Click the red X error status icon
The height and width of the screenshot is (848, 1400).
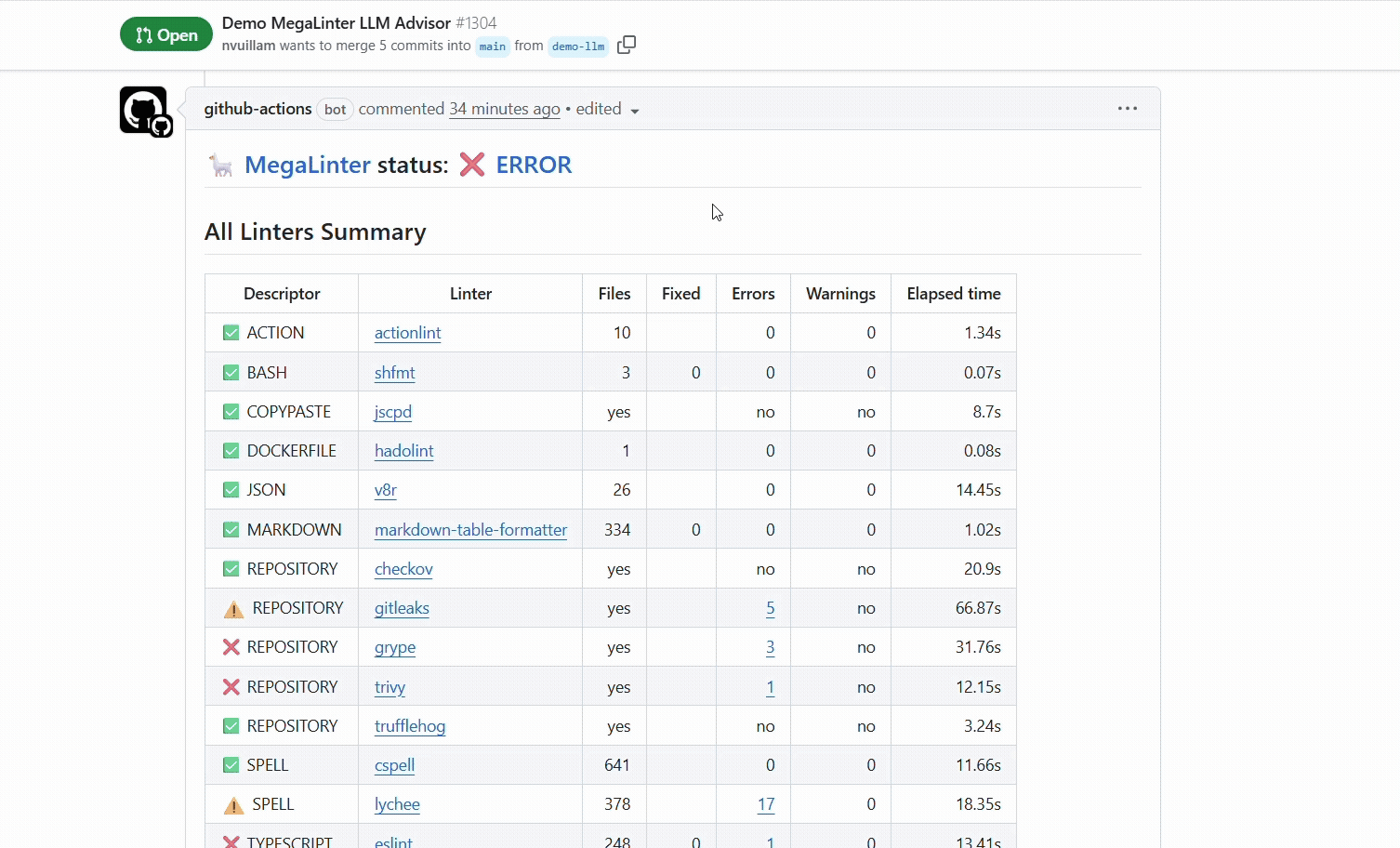coord(472,165)
